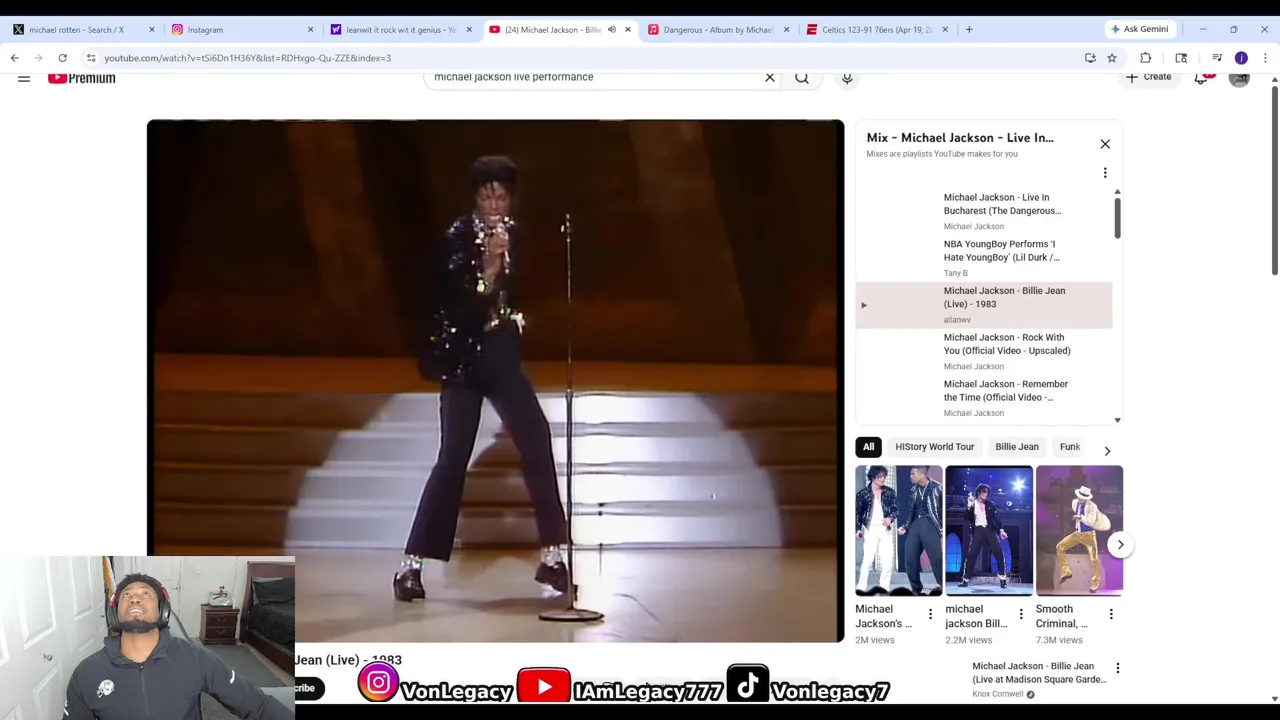The height and width of the screenshot is (720, 1280).
Task: Close the Instagram tab
Action: coord(310,30)
